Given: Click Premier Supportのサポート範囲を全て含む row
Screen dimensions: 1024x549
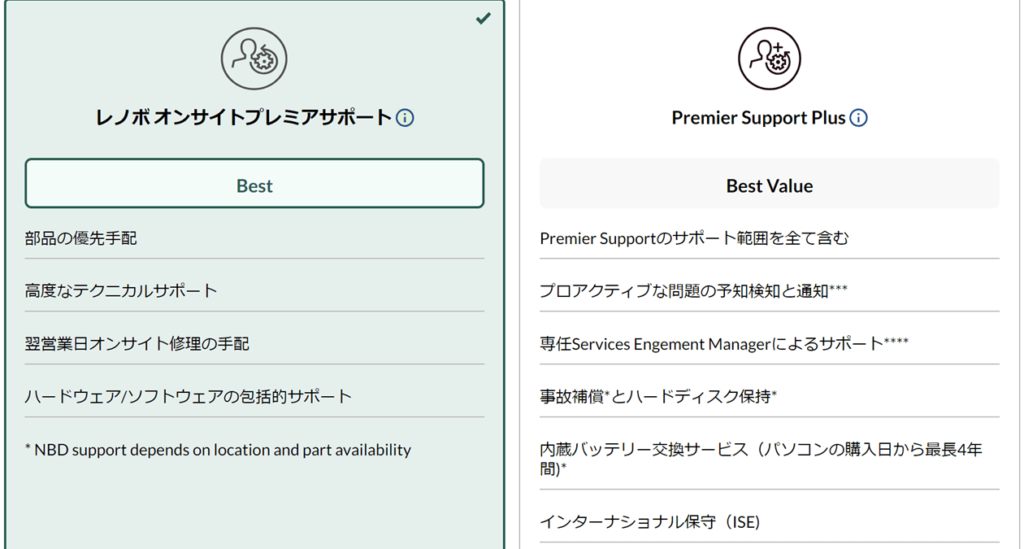Looking at the screenshot, I should (769, 238).
